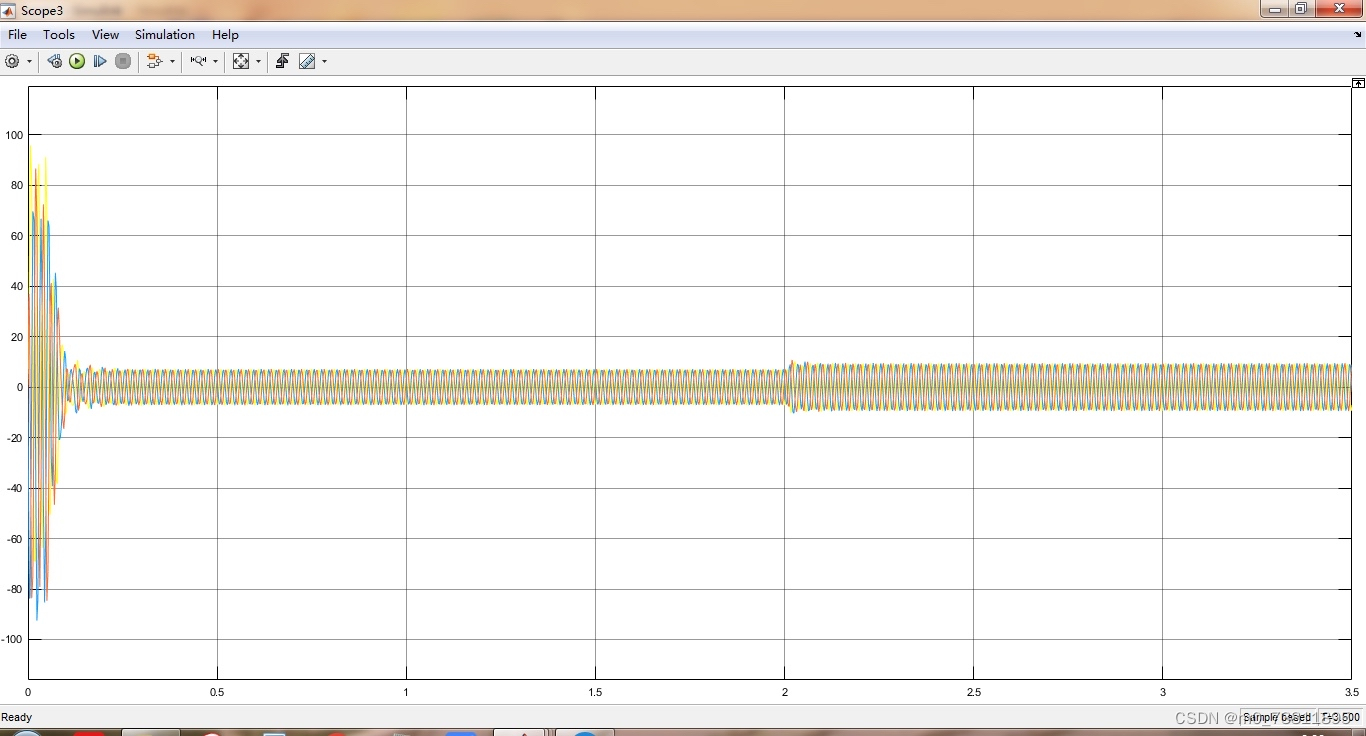Image resolution: width=1366 pixels, height=736 pixels.
Task: Minimize the Scope3 window
Action: (1274, 9)
